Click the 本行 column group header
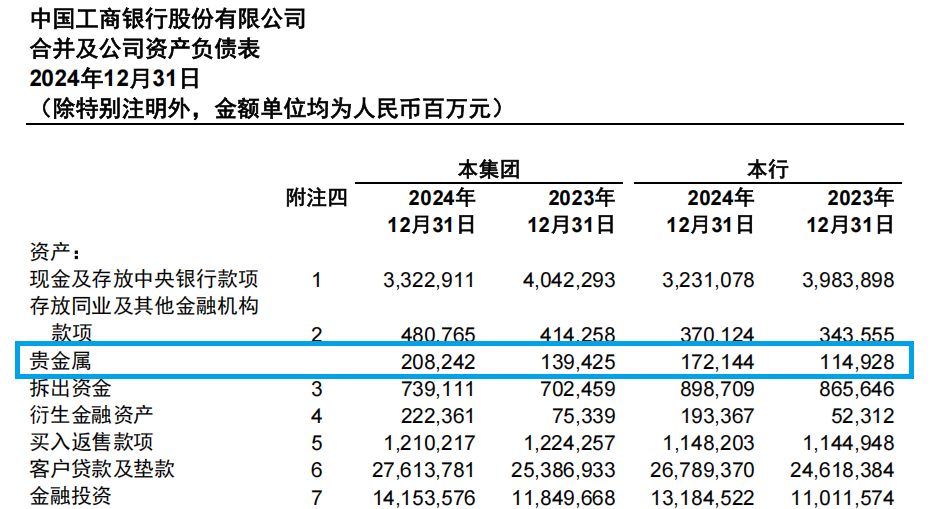Viewport: 938px width, 509px height. point(768,169)
